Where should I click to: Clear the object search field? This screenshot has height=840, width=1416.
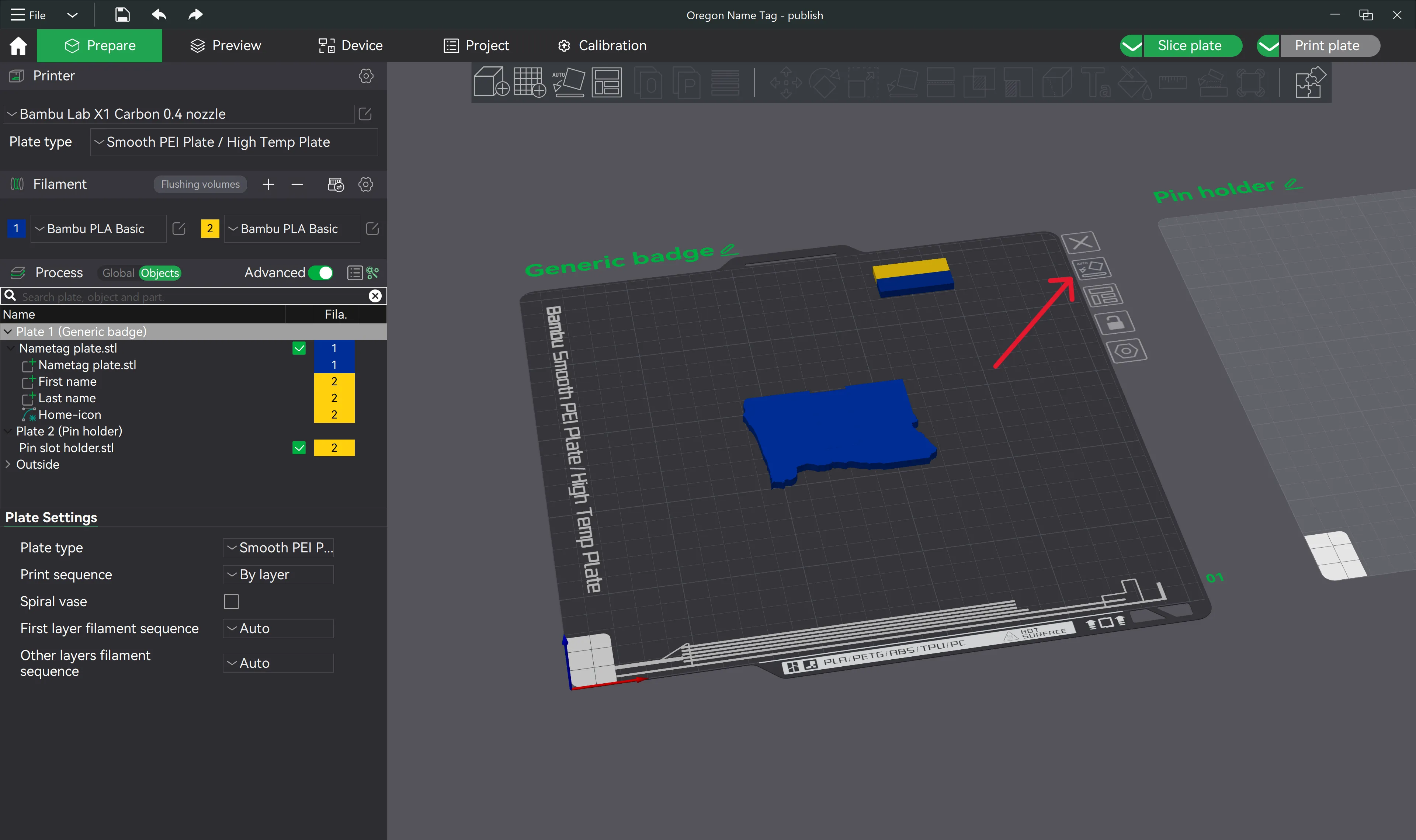[375, 296]
